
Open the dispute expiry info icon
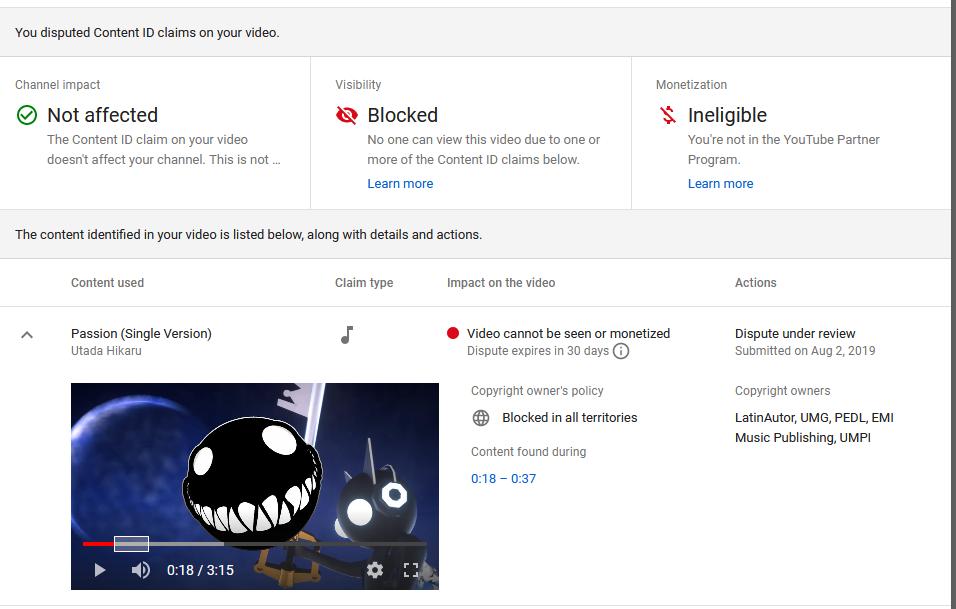(621, 351)
